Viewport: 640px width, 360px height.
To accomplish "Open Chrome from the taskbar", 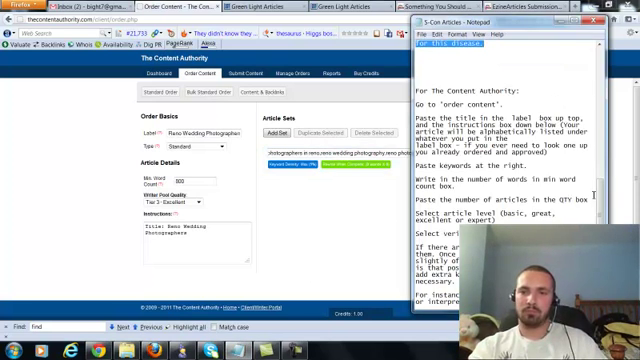I will point(98,351).
